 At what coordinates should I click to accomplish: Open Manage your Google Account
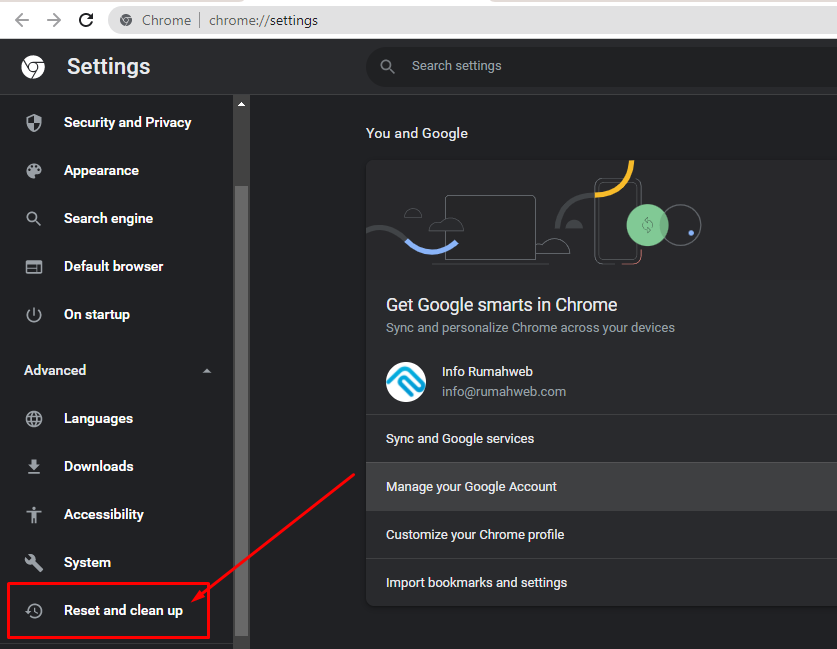coord(601,487)
